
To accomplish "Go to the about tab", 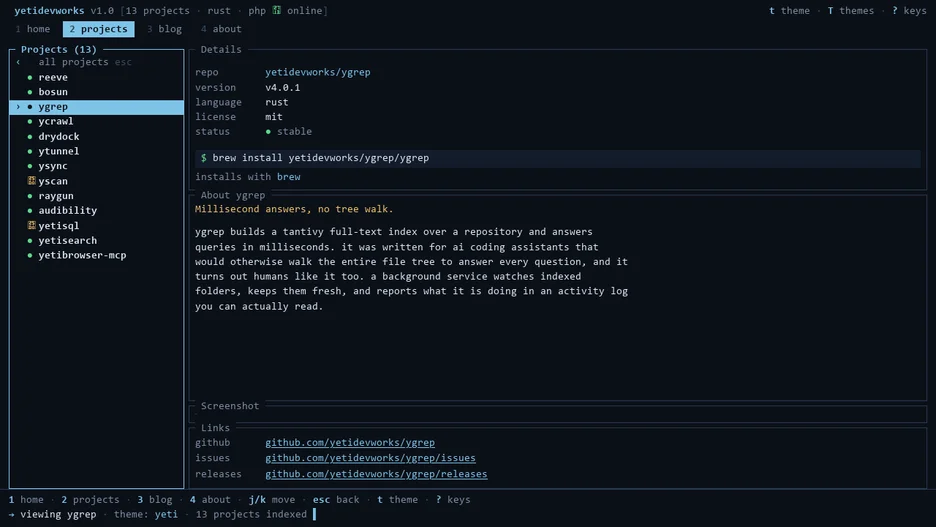I will tap(221, 29).
